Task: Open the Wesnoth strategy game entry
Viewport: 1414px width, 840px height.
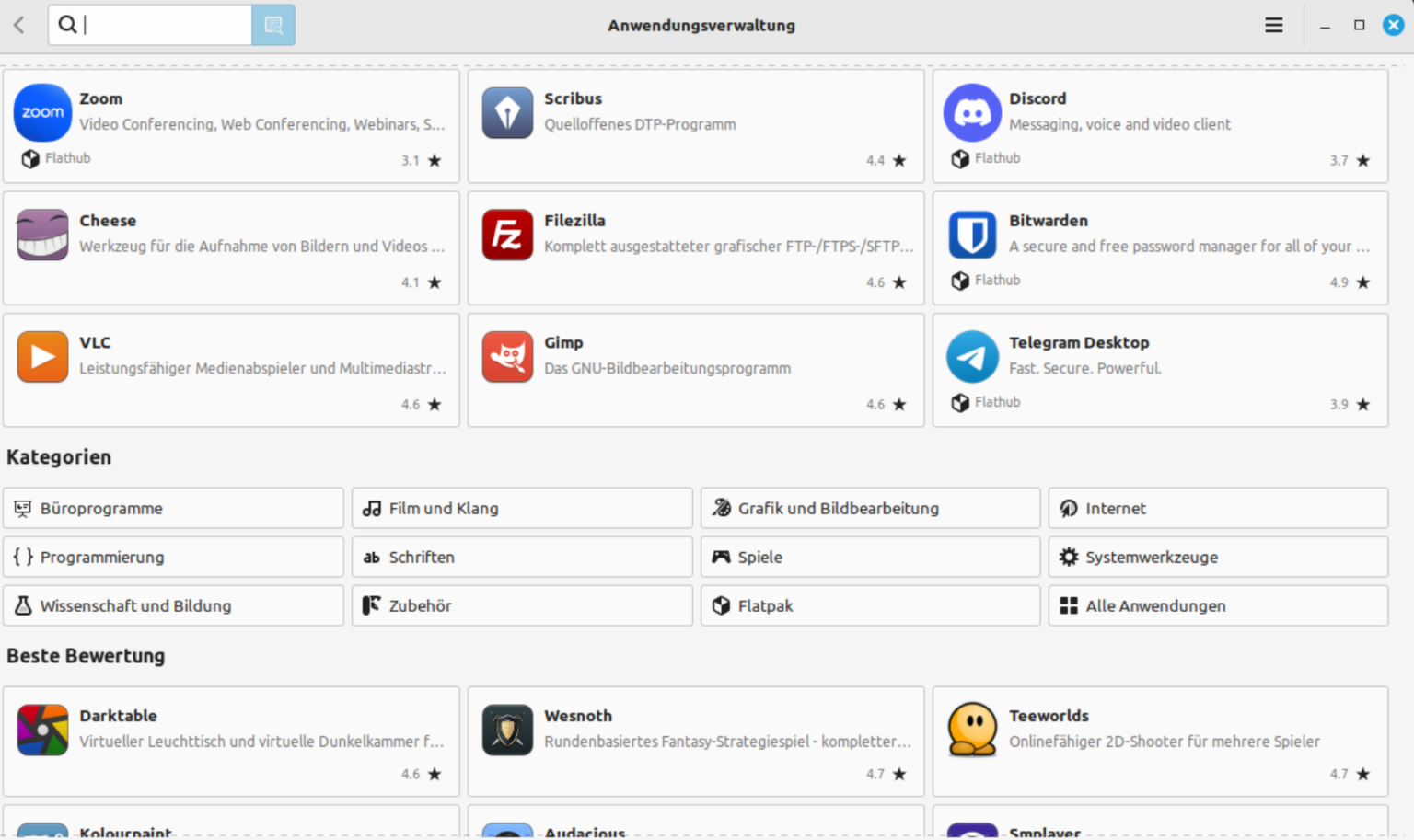Action: (x=695, y=742)
